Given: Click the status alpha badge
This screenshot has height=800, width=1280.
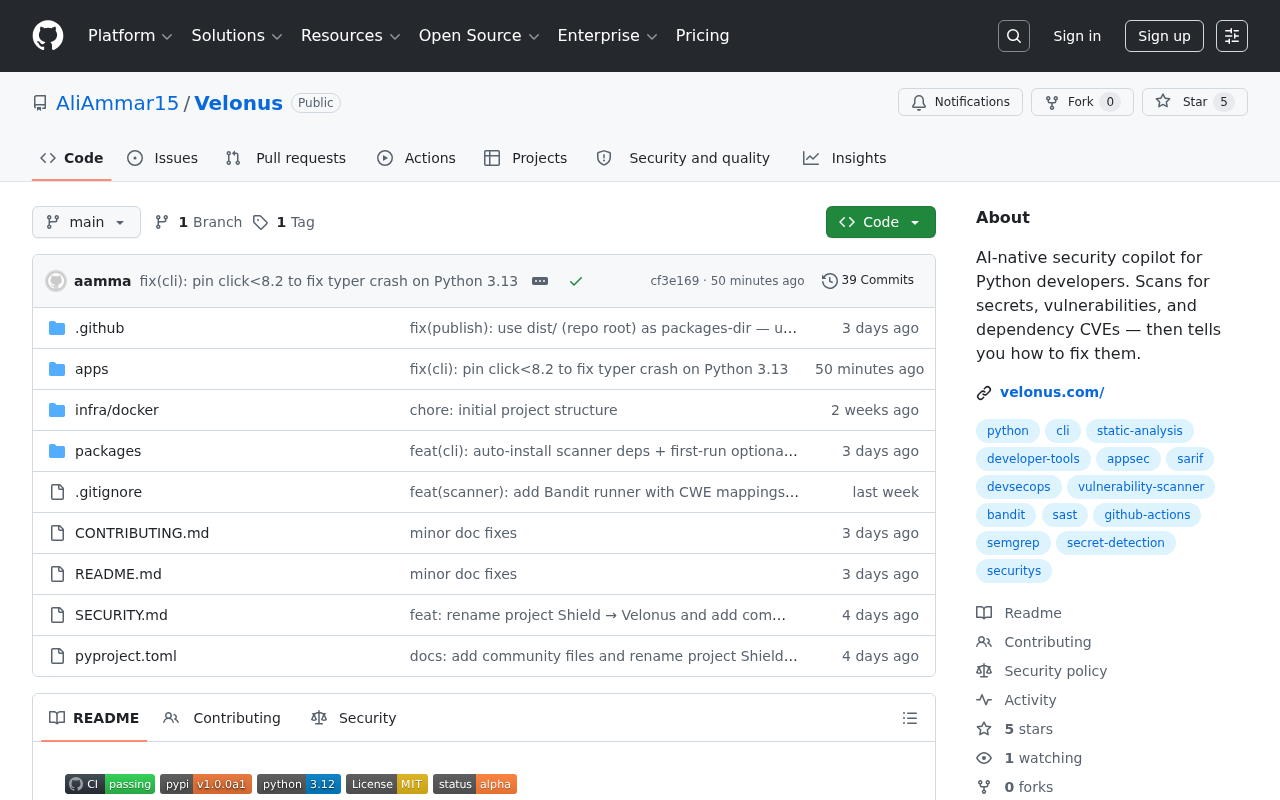Looking at the screenshot, I should [x=475, y=784].
